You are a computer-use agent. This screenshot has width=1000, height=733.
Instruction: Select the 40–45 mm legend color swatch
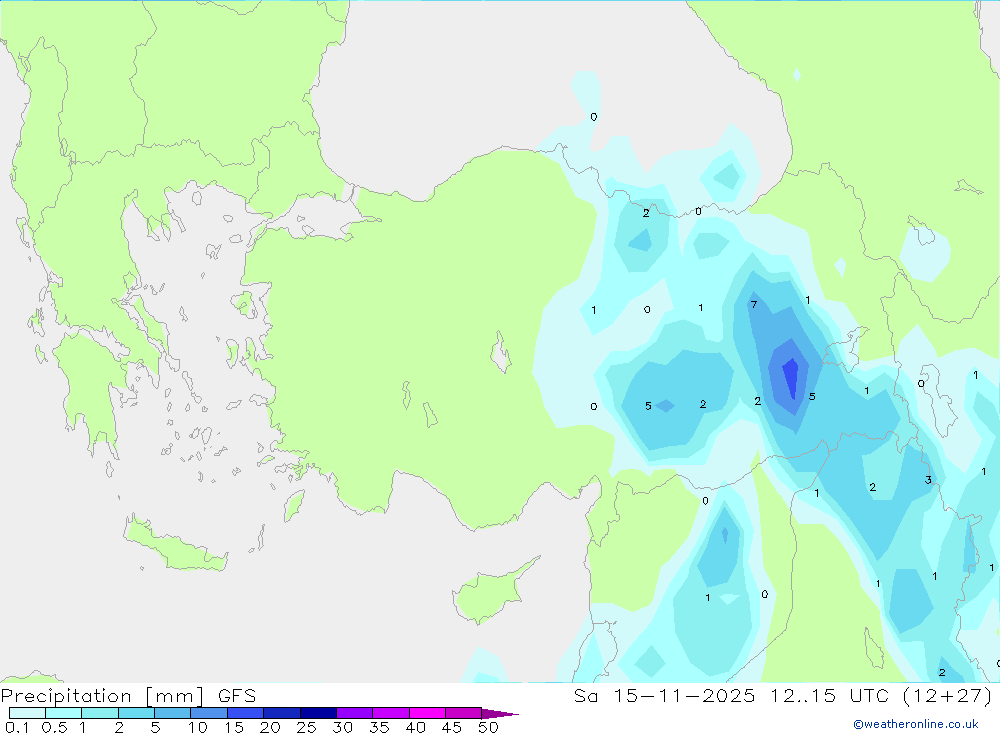point(427,713)
